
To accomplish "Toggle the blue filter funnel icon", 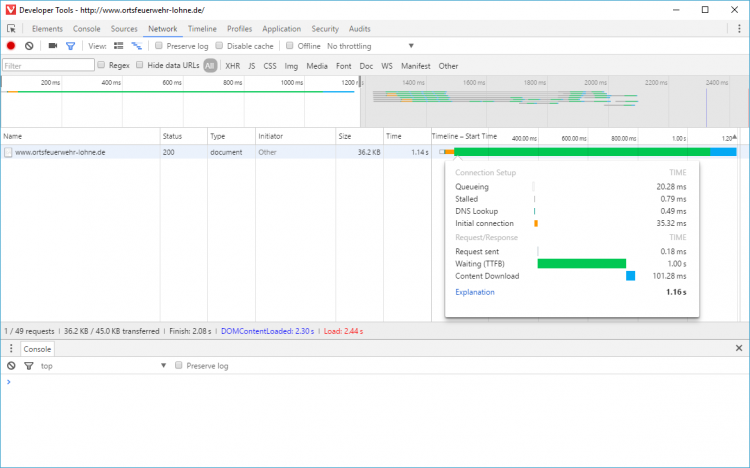I will coord(70,46).
